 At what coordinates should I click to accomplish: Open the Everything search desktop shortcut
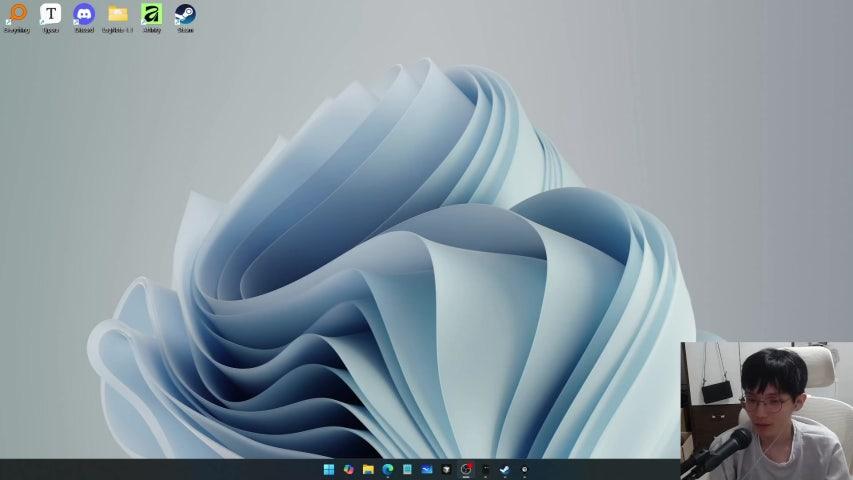17,15
